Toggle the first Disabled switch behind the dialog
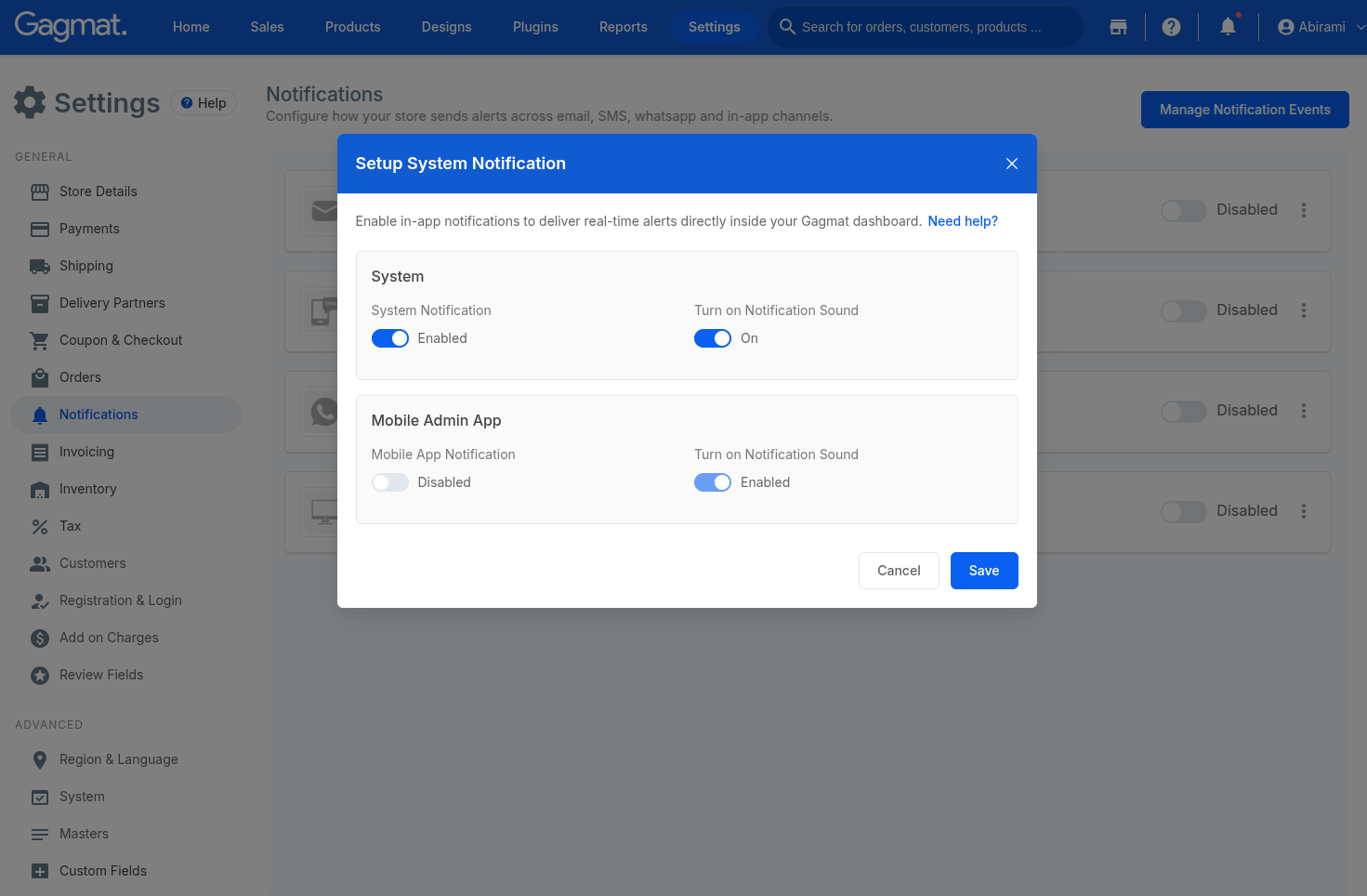1367x896 pixels. (x=1184, y=210)
